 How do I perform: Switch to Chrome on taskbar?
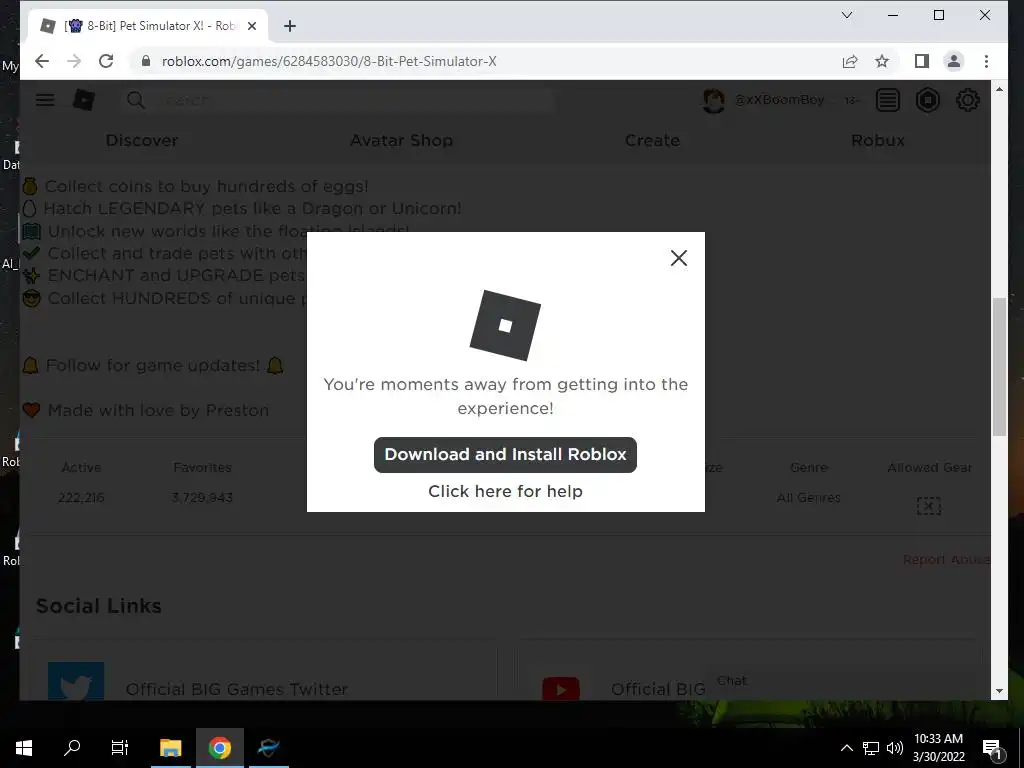click(220, 748)
